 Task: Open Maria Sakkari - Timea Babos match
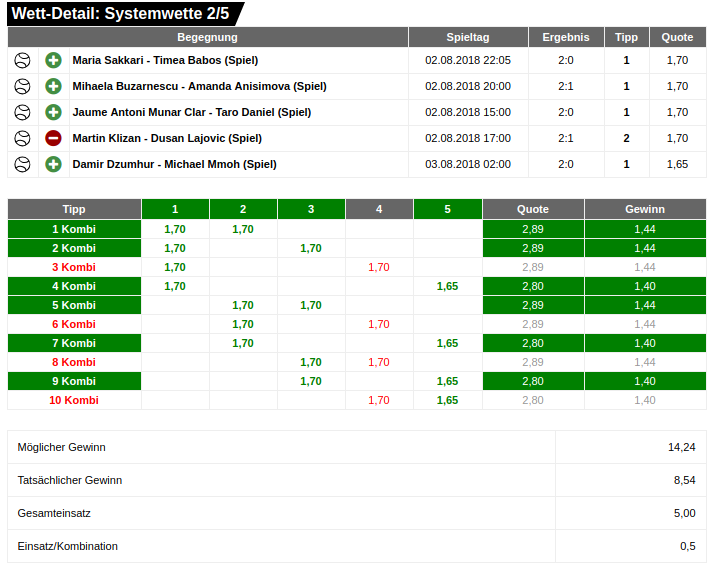[x=165, y=60]
